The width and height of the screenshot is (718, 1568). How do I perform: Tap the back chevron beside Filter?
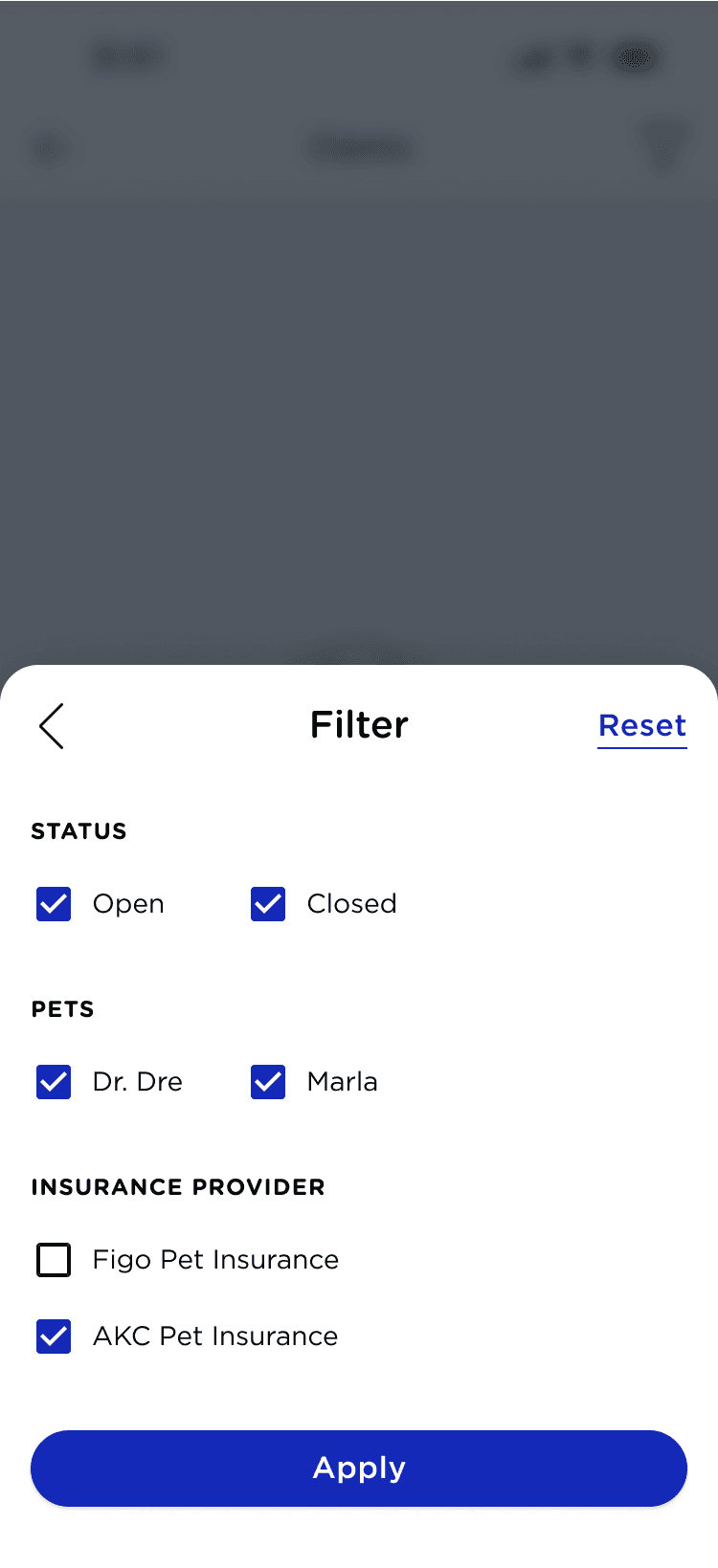[x=52, y=726]
